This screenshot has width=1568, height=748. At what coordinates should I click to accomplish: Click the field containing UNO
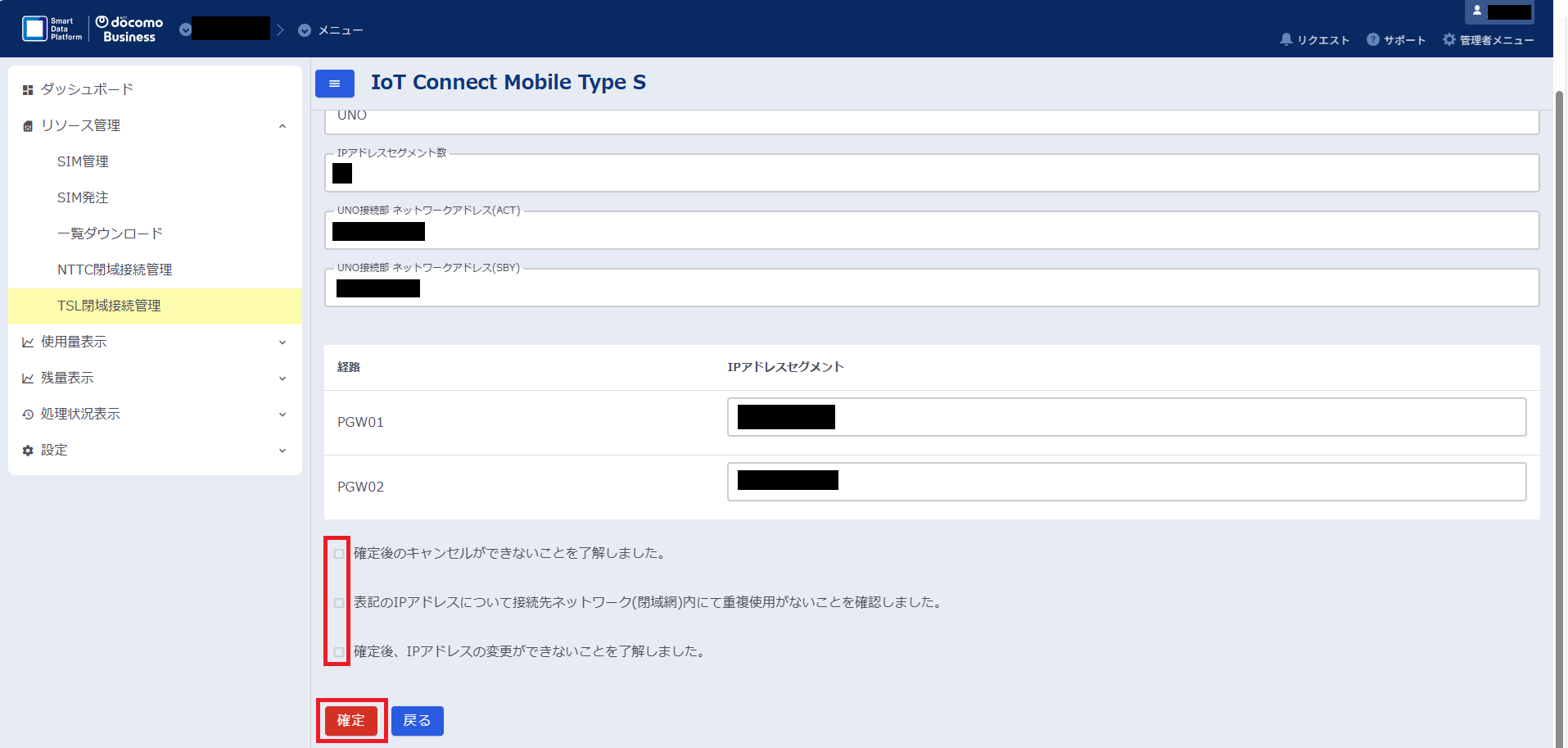(x=932, y=121)
